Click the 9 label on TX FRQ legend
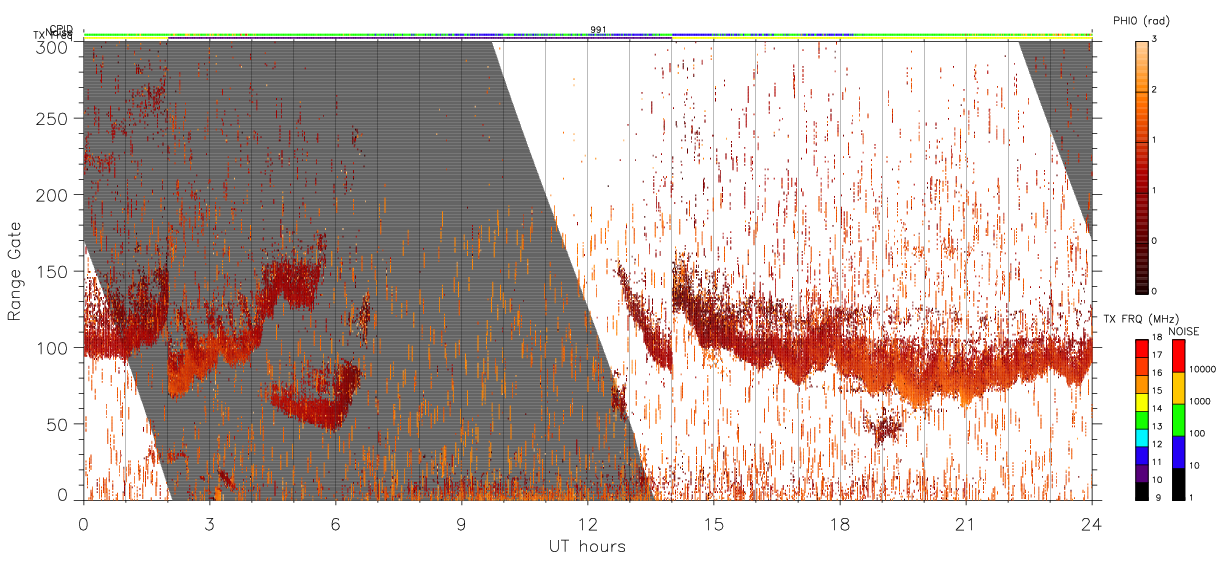 pyautogui.click(x=1160, y=496)
